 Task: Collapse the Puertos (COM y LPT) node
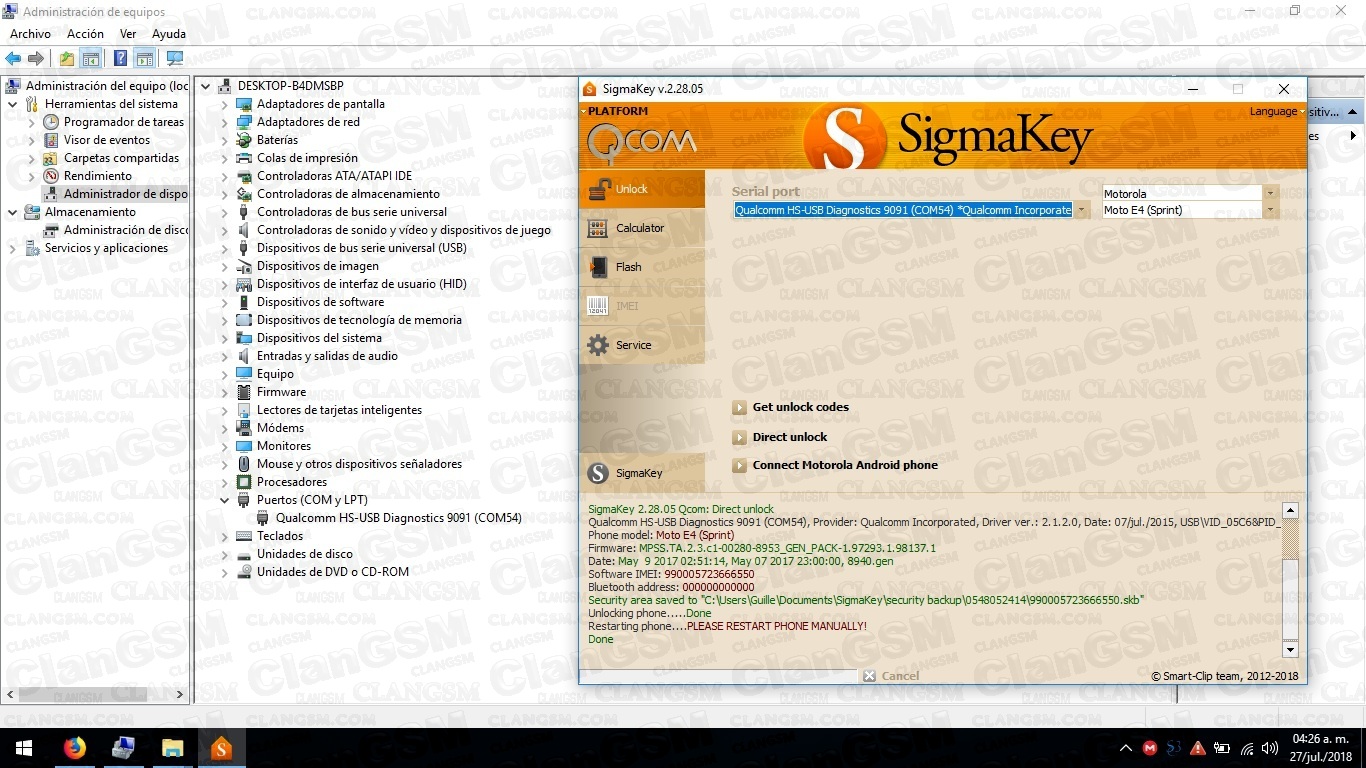[x=225, y=500]
